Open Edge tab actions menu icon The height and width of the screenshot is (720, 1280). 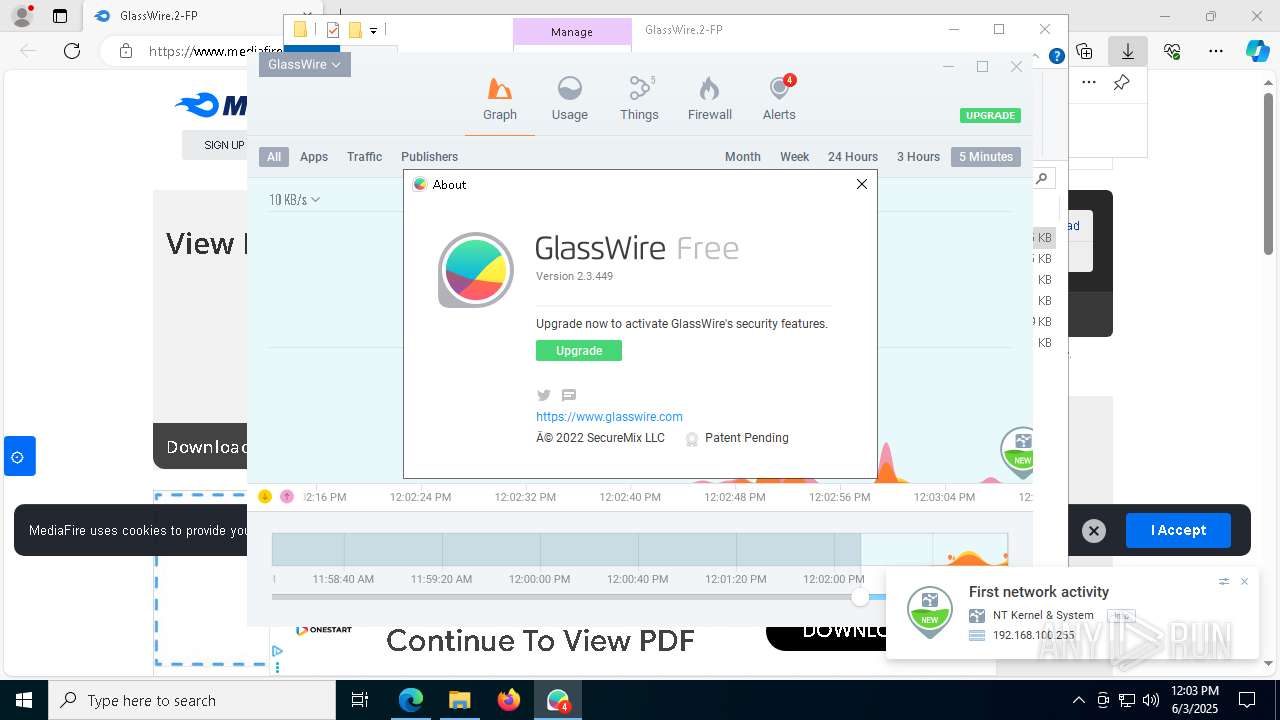(x=60, y=16)
